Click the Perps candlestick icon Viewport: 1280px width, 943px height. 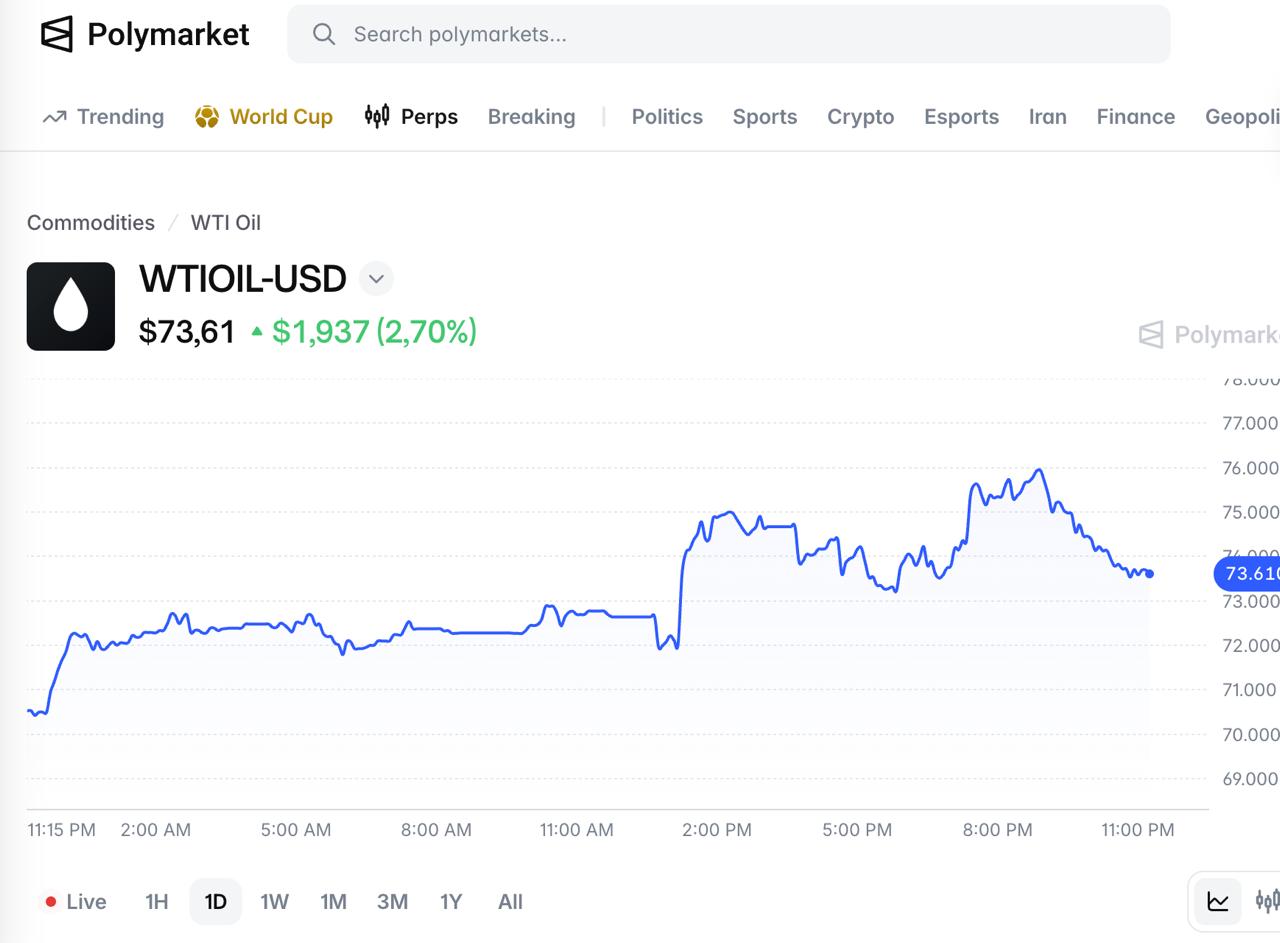pos(377,116)
